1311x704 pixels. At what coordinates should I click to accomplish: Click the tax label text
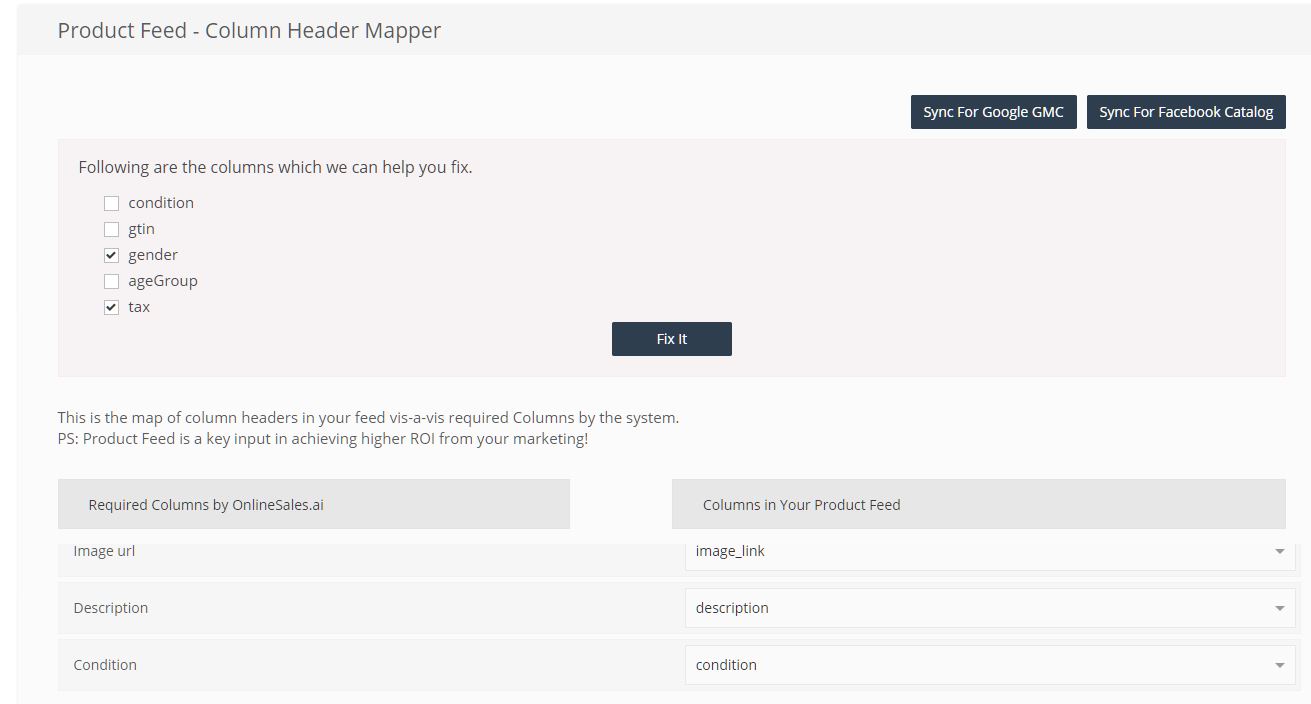[x=139, y=307]
